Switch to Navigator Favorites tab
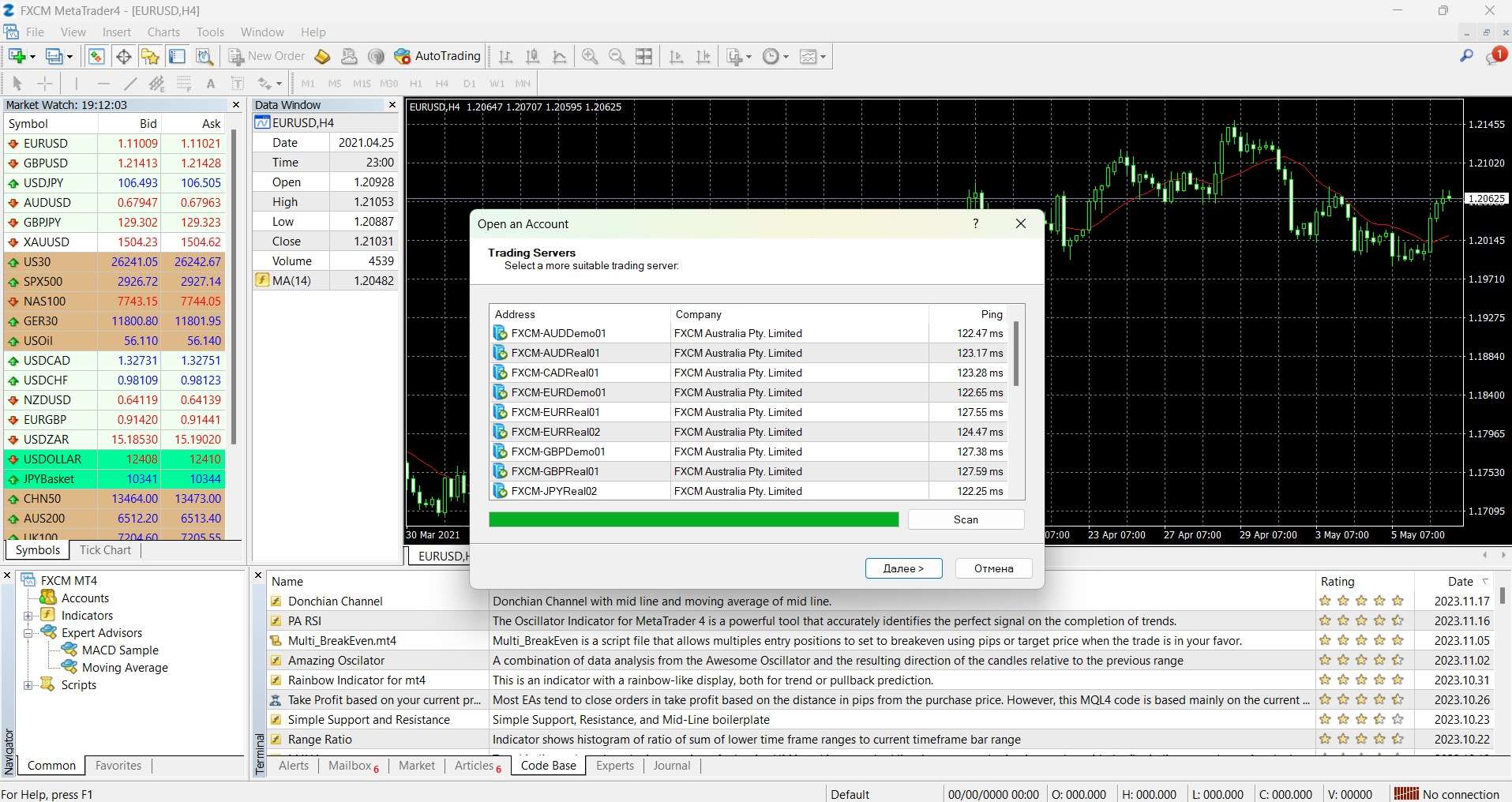 point(118,766)
